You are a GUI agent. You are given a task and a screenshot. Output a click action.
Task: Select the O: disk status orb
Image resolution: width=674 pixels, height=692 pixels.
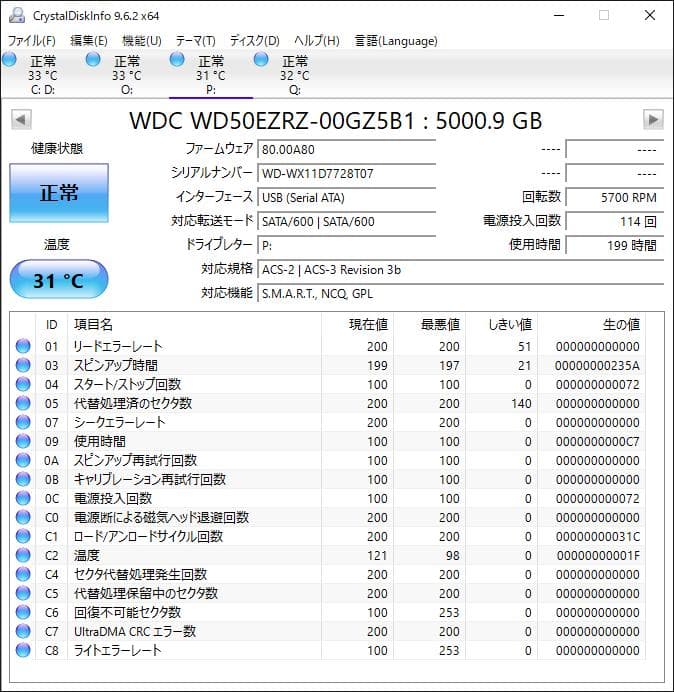93,59
